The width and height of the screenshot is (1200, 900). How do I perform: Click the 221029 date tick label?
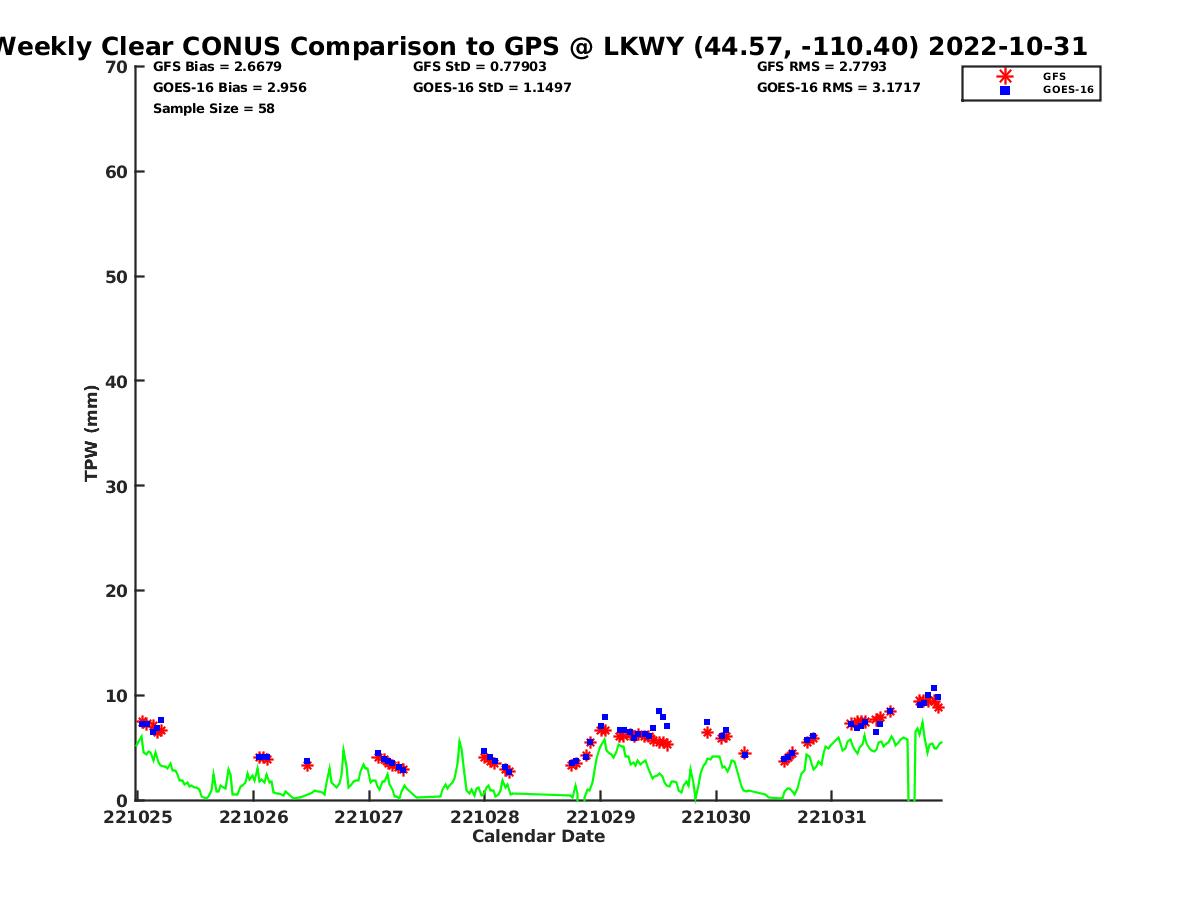600,817
